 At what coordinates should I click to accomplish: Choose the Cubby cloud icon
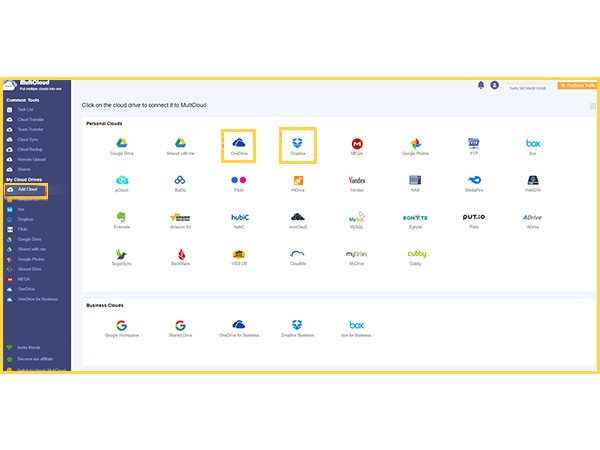[x=416, y=257]
